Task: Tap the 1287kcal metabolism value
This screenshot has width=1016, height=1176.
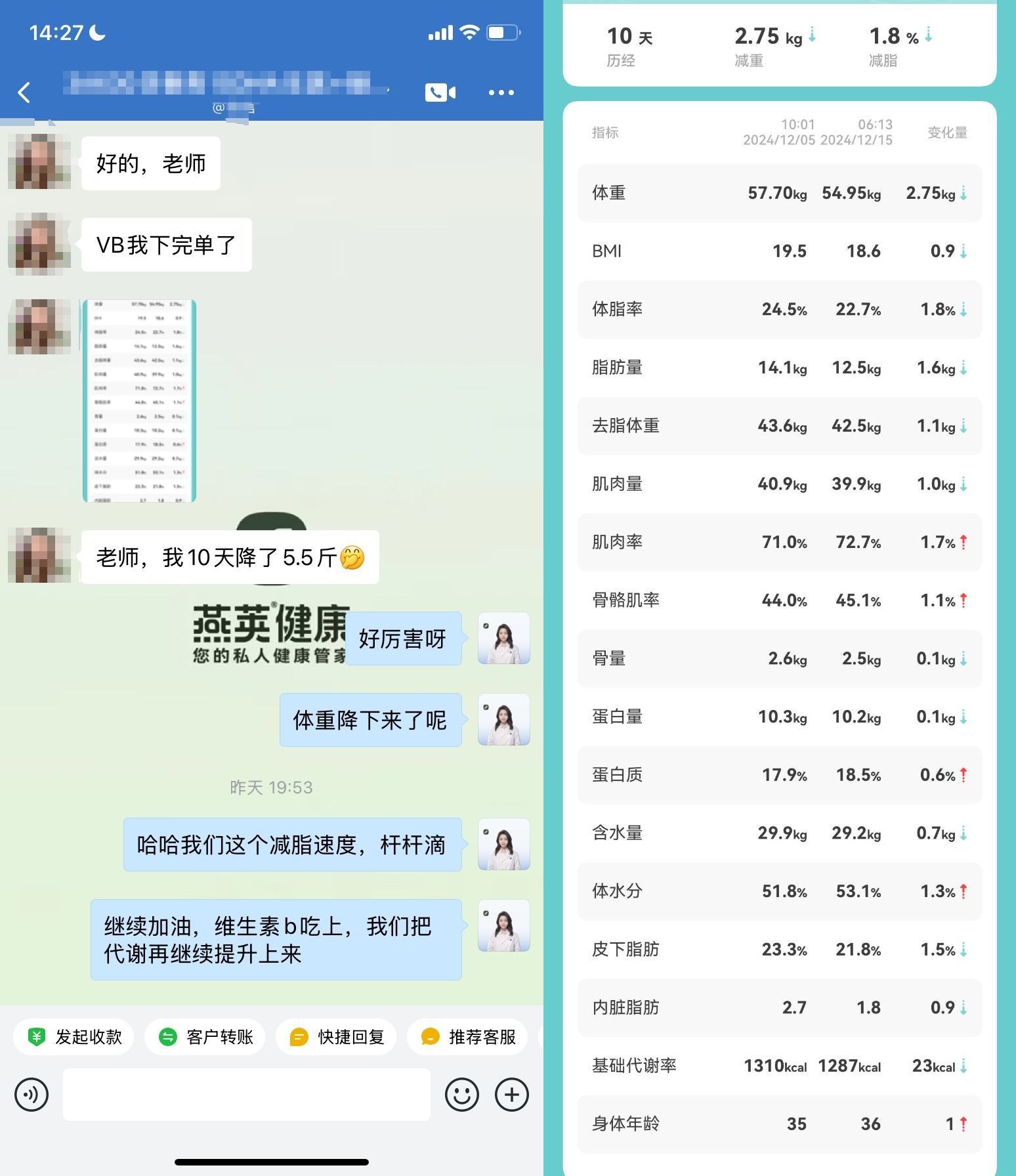Action: (849, 1066)
